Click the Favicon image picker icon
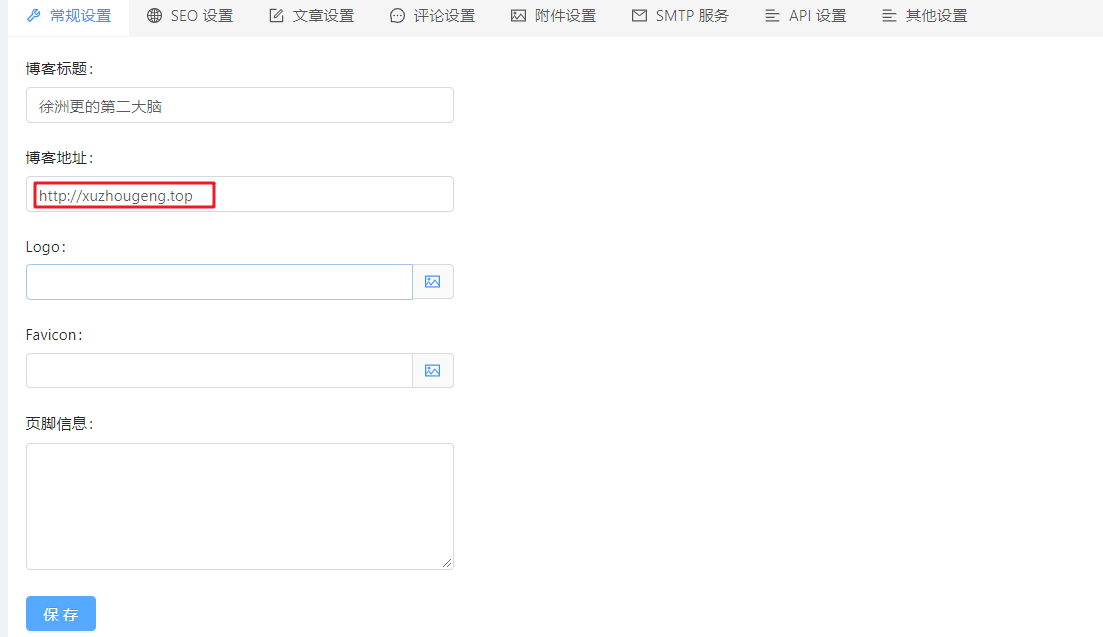 point(433,371)
